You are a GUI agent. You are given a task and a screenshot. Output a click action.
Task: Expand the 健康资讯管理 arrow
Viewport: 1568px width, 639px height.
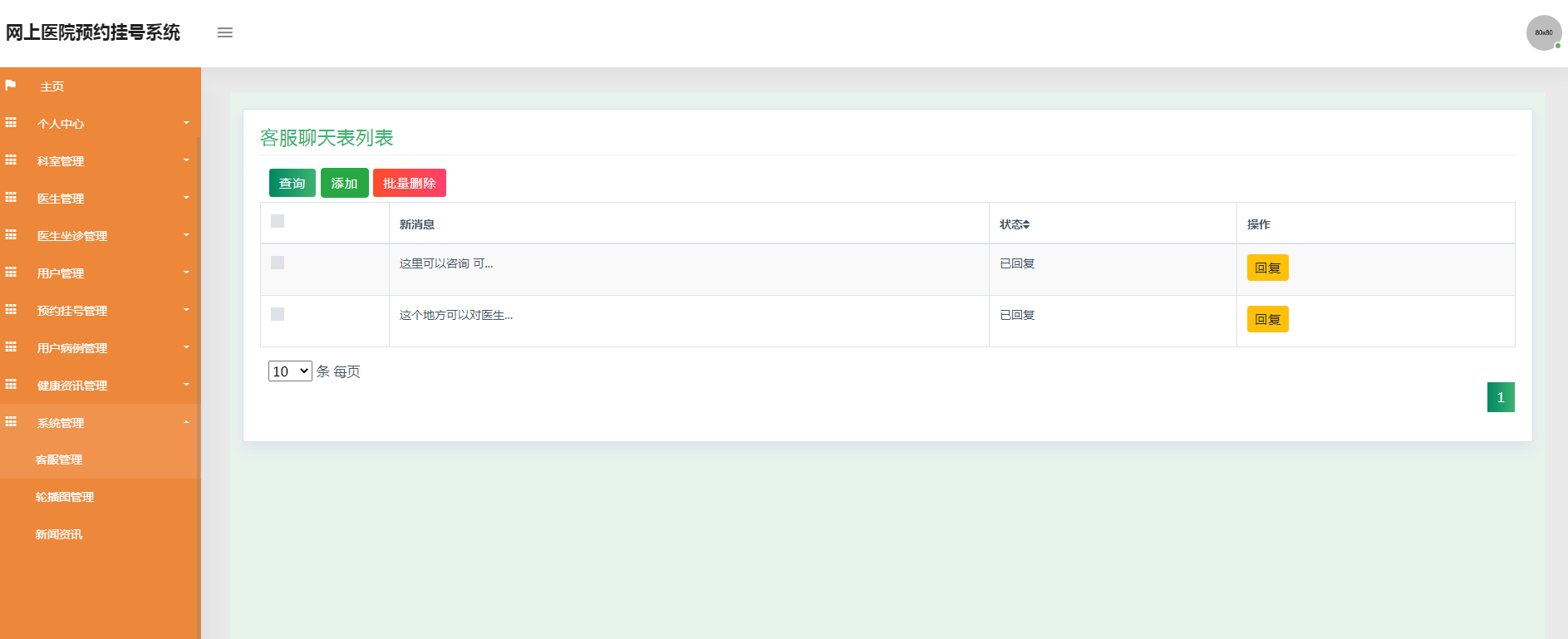click(x=186, y=385)
